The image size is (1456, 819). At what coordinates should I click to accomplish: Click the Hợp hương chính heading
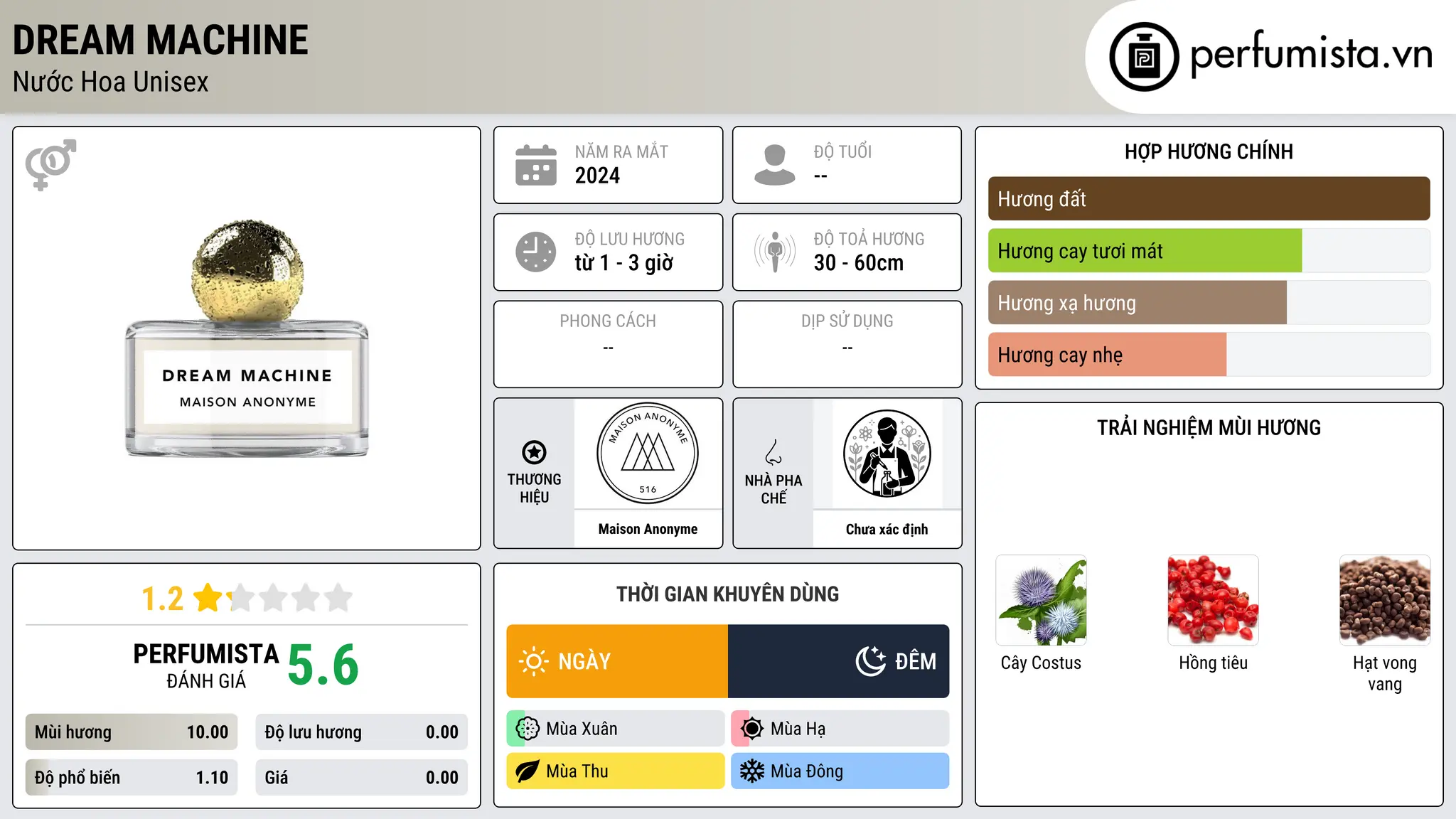[1209, 151]
